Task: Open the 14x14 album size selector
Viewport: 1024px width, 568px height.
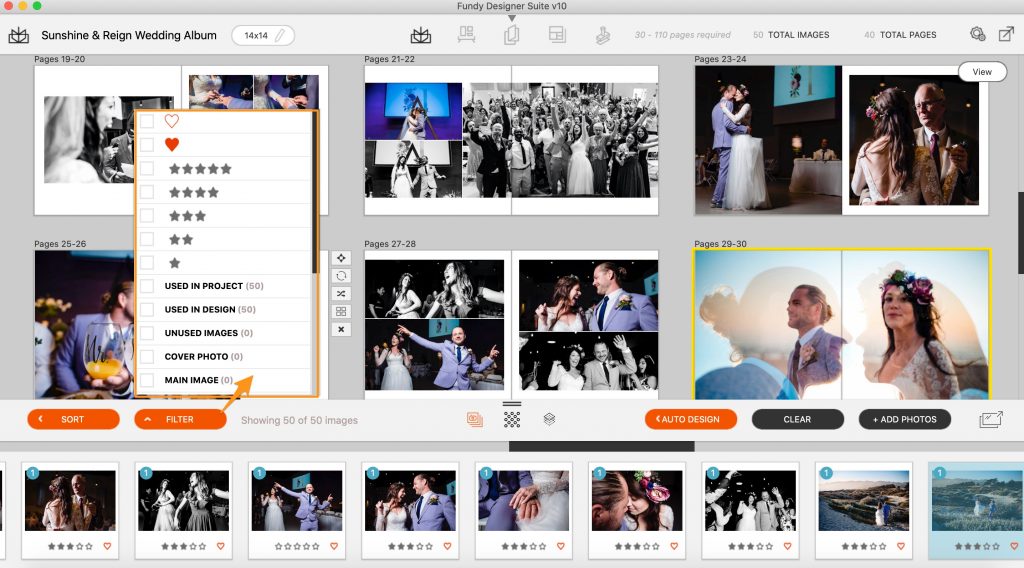Action: pos(263,35)
